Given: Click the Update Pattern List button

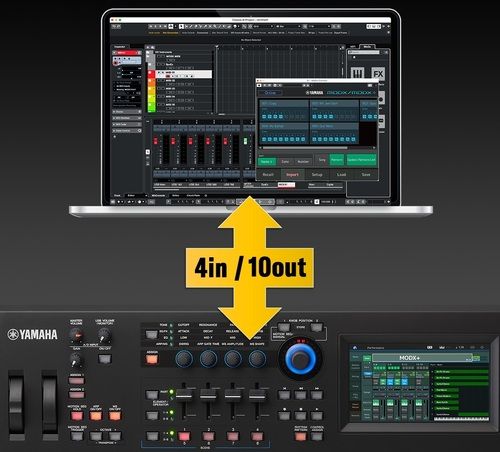Looking at the screenshot, I should [361, 160].
